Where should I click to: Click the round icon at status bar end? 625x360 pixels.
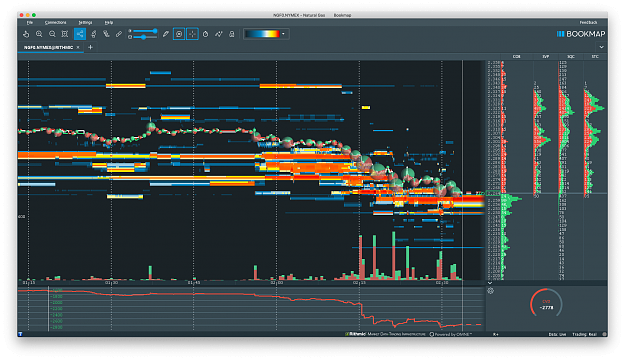click(604, 334)
